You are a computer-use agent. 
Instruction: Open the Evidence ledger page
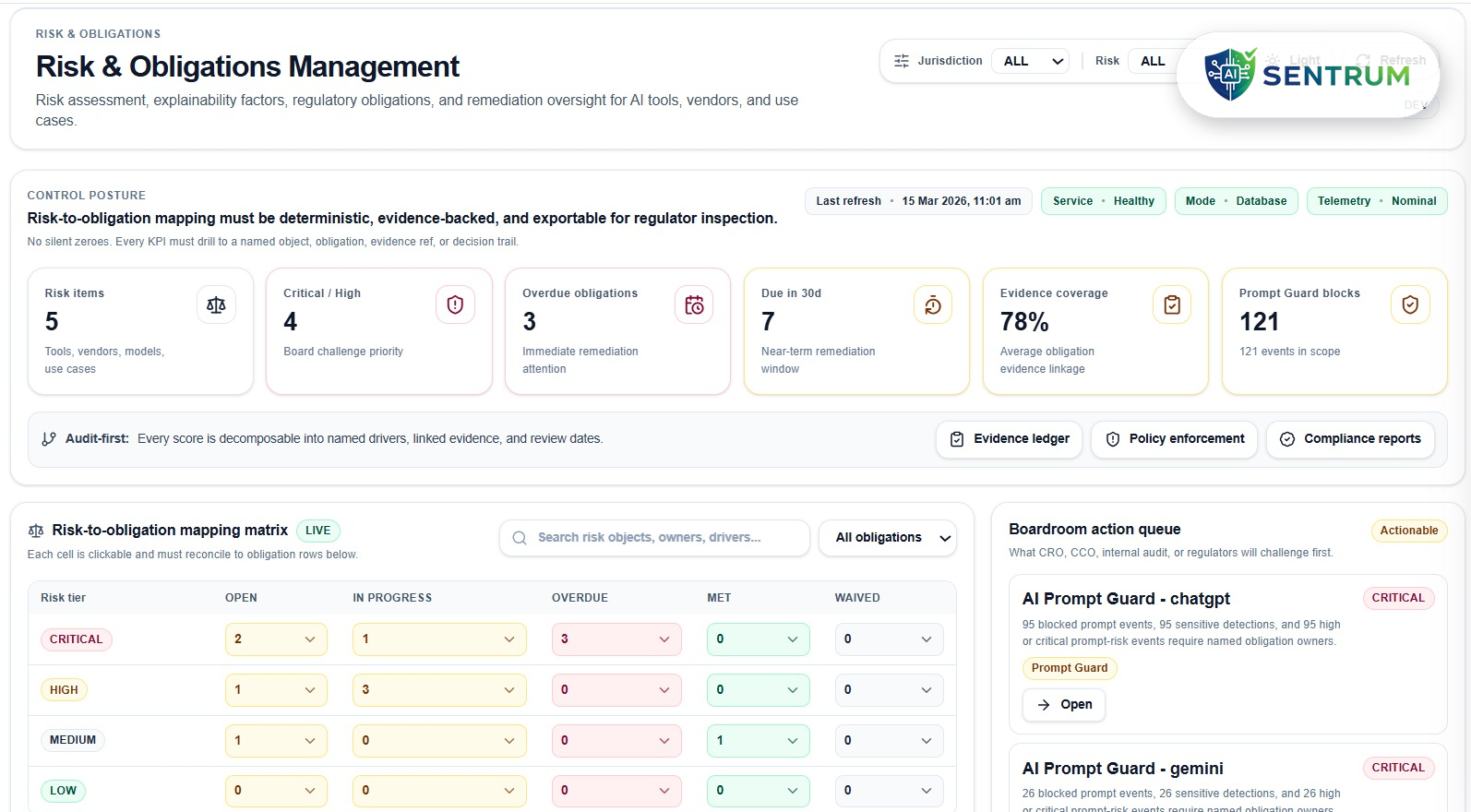coord(1010,439)
